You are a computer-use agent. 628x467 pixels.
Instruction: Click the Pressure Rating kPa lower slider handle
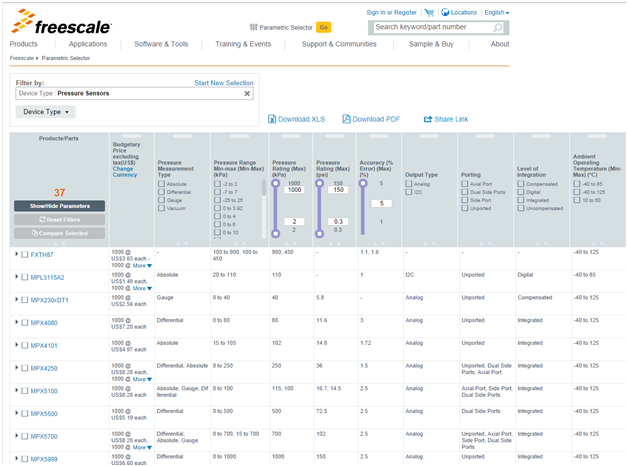[276, 234]
